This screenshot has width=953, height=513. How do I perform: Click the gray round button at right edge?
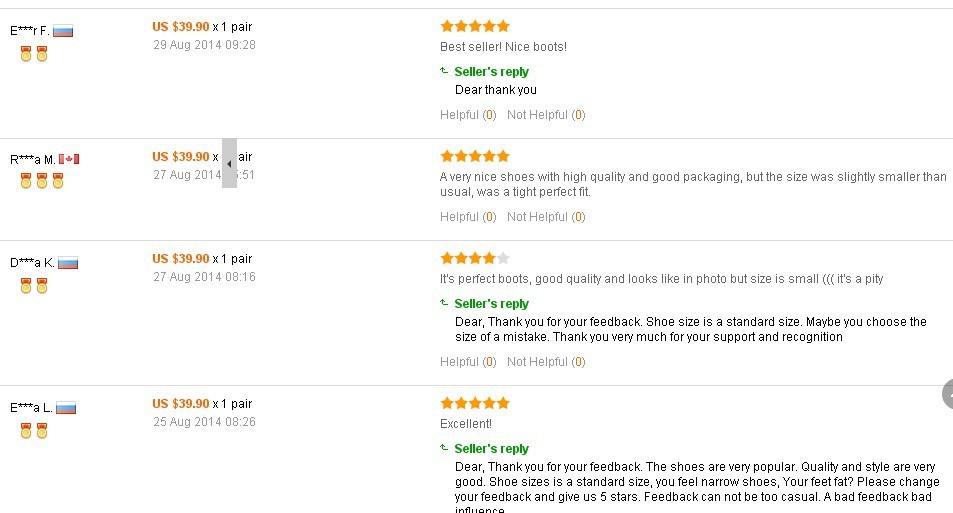(948, 394)
